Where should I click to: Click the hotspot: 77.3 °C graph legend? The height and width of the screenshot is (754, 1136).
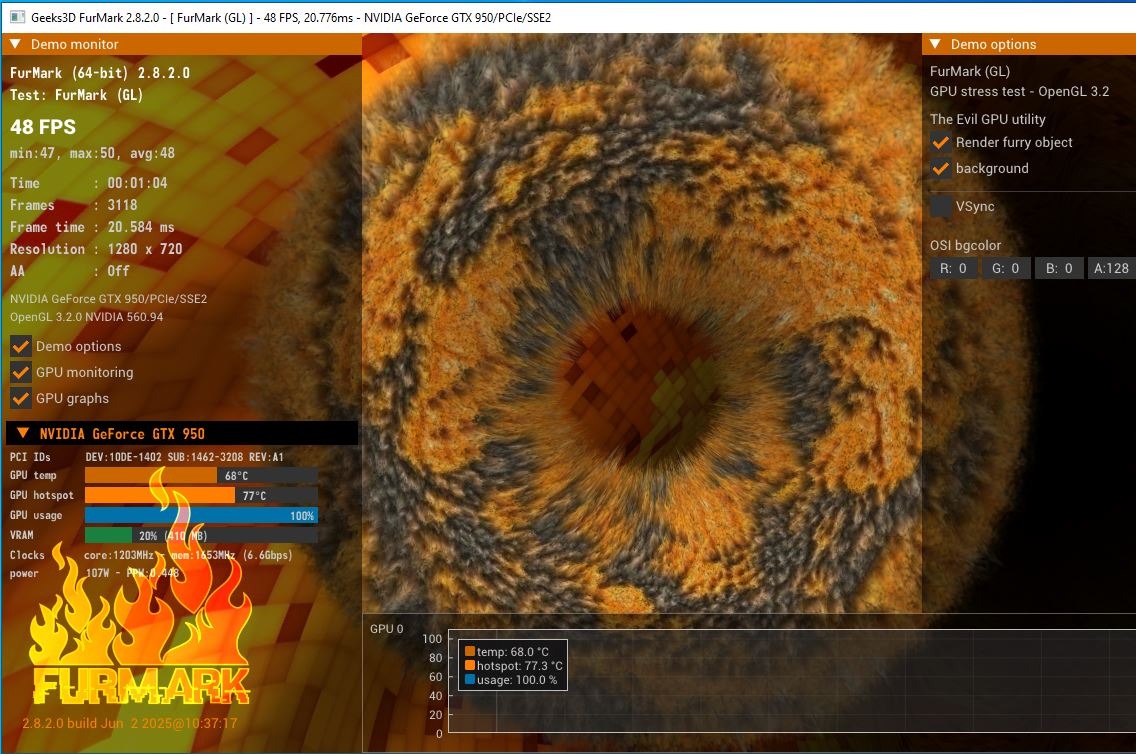pos(514,666)
